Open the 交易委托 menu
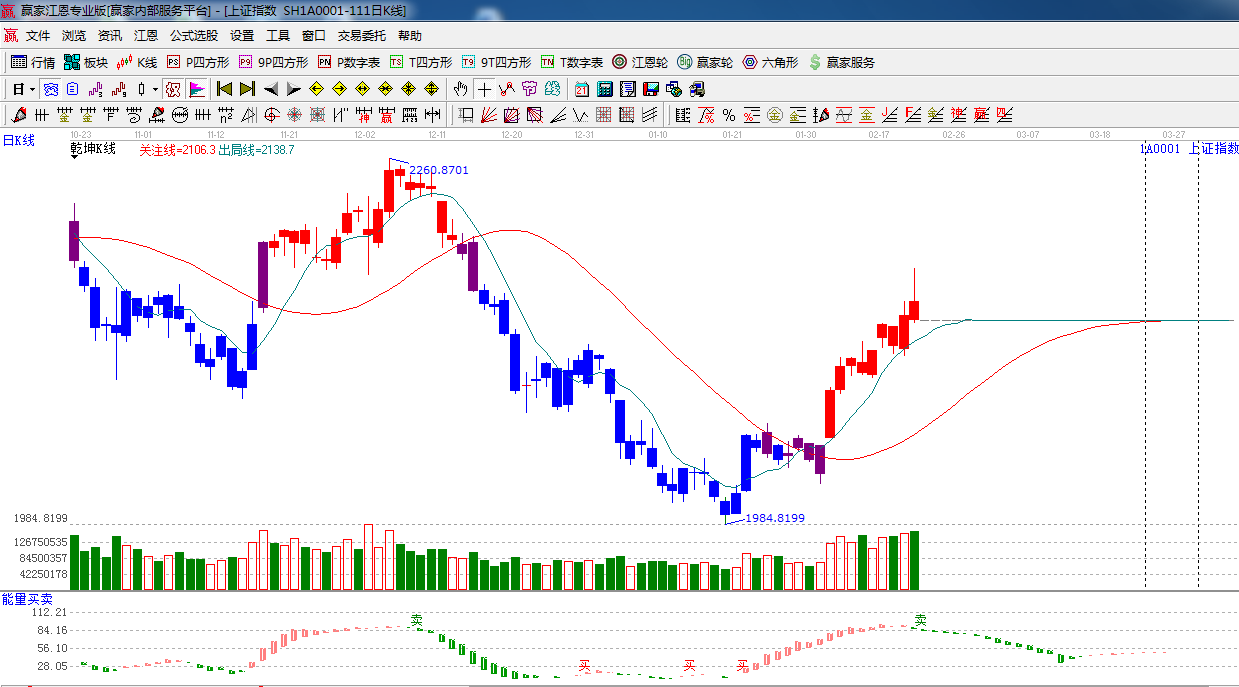The image size is (1239, 687). (x=361, y=35)
